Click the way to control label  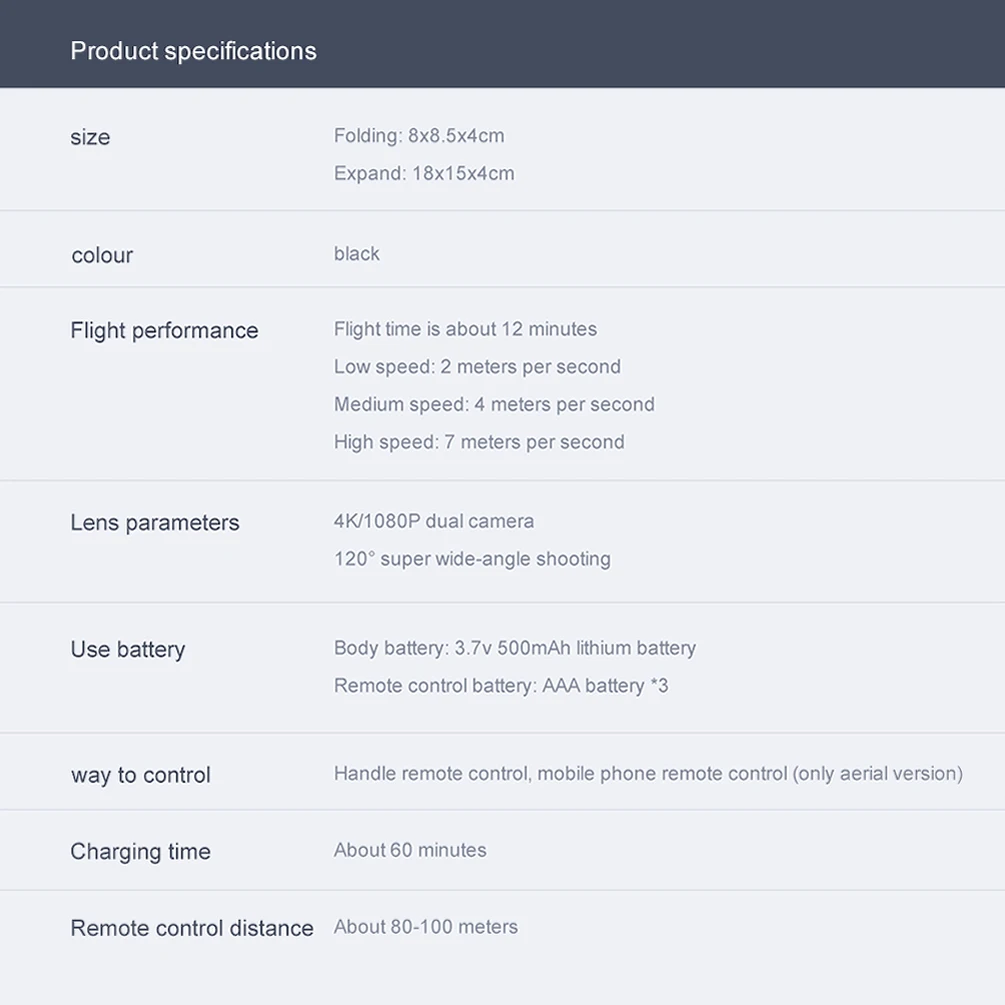(141, 775)
